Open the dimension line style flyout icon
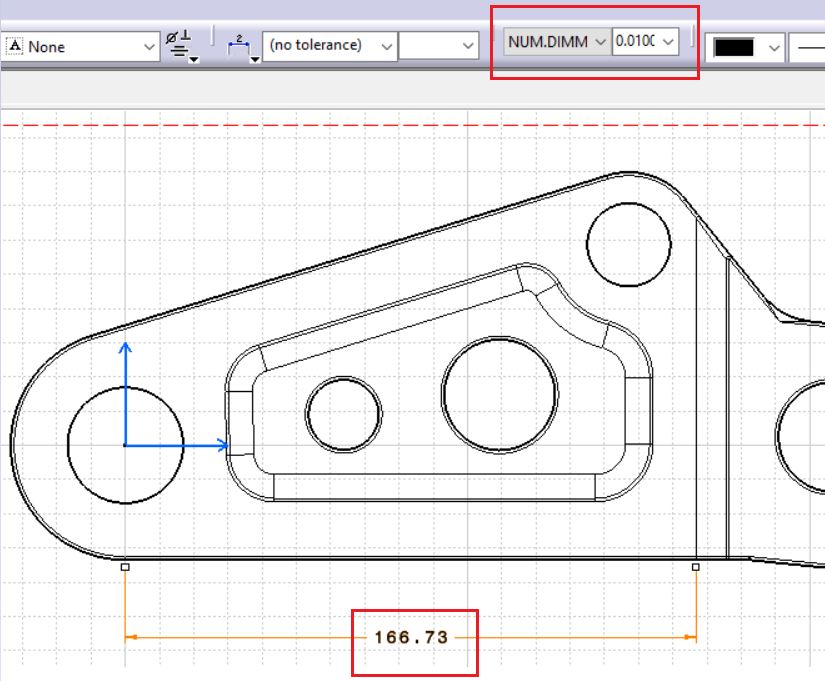 [x=244, y=46]
